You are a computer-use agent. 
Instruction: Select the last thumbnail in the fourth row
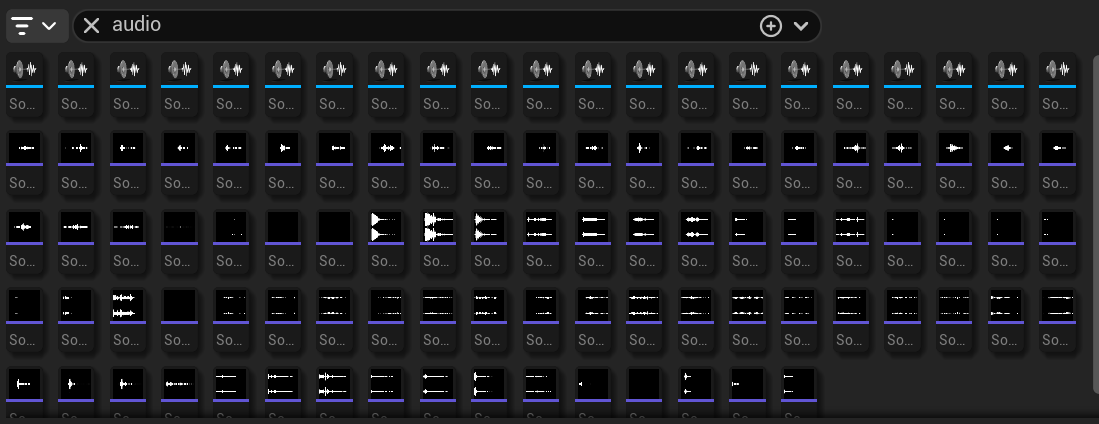1057,304
